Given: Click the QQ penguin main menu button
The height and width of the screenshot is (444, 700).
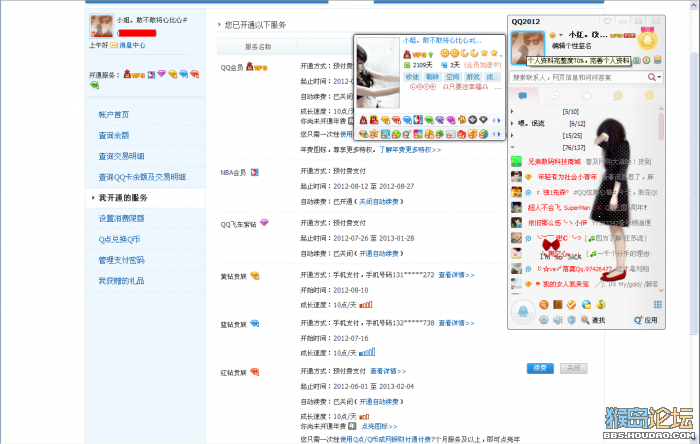Looking at the screenshot, I should click(523, 311).
